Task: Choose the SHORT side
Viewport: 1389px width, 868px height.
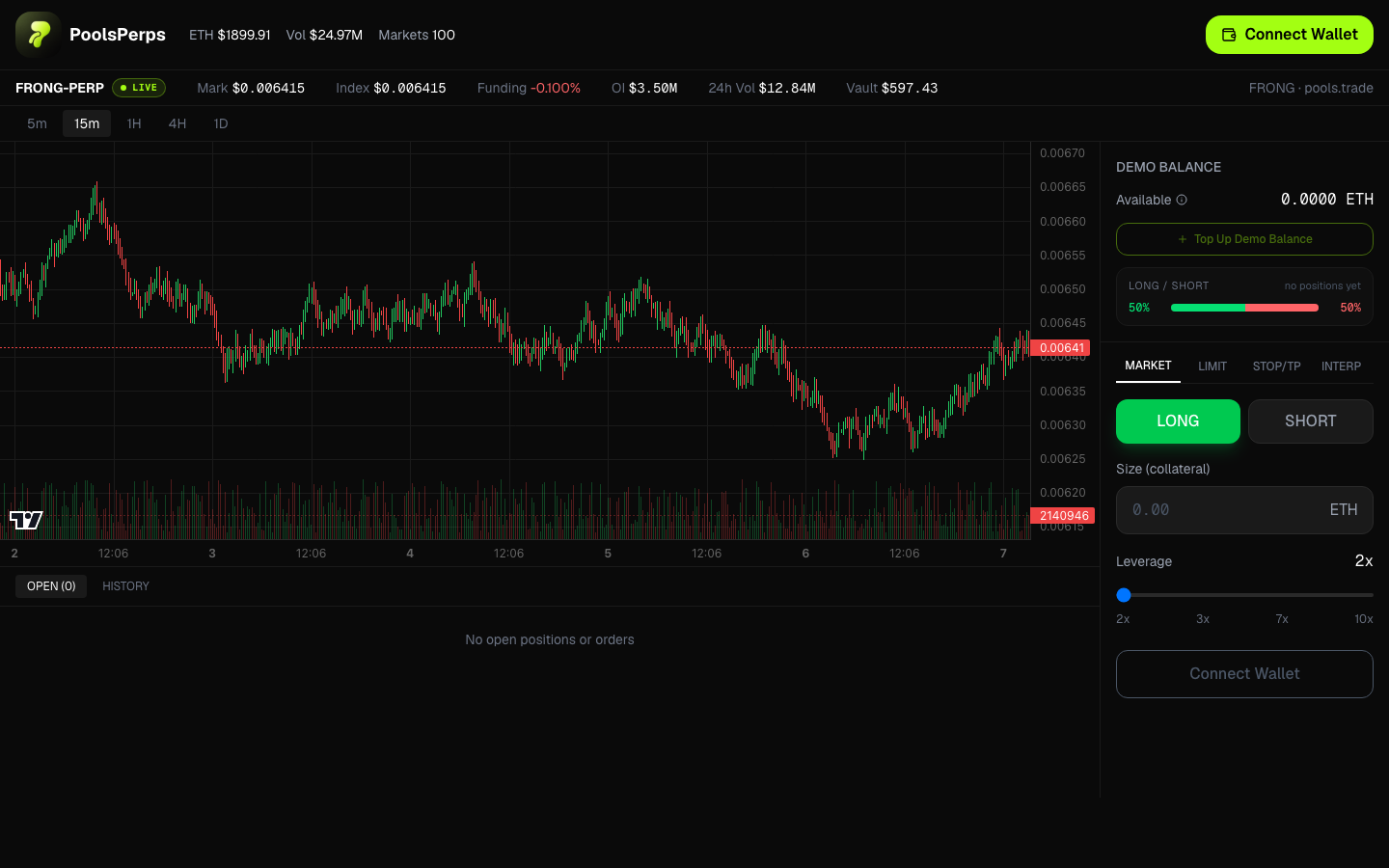Action: (x=1311, y=421)
